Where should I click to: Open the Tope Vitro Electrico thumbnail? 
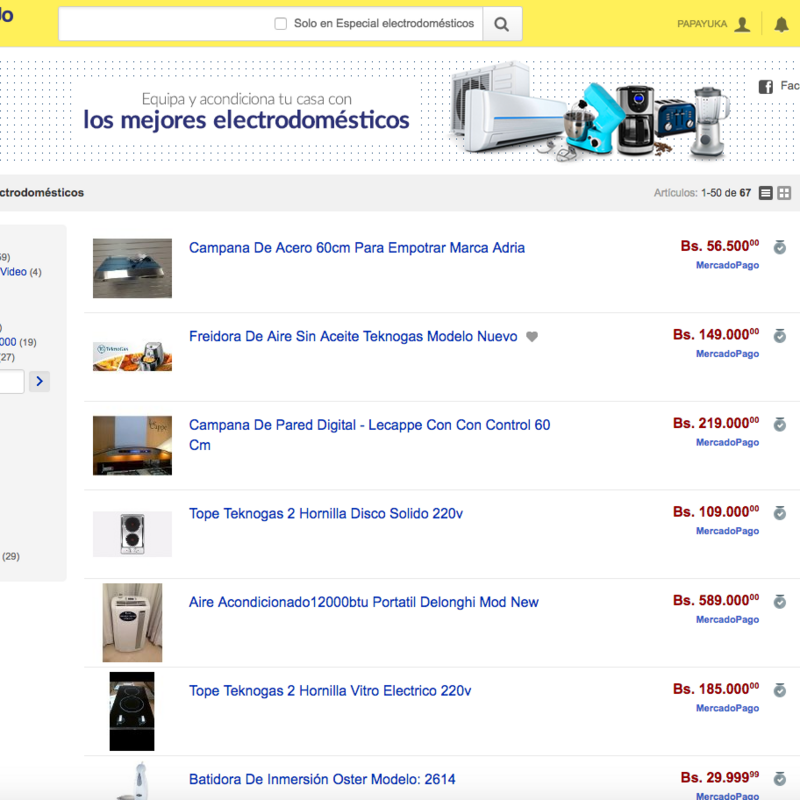coord(132,711)
